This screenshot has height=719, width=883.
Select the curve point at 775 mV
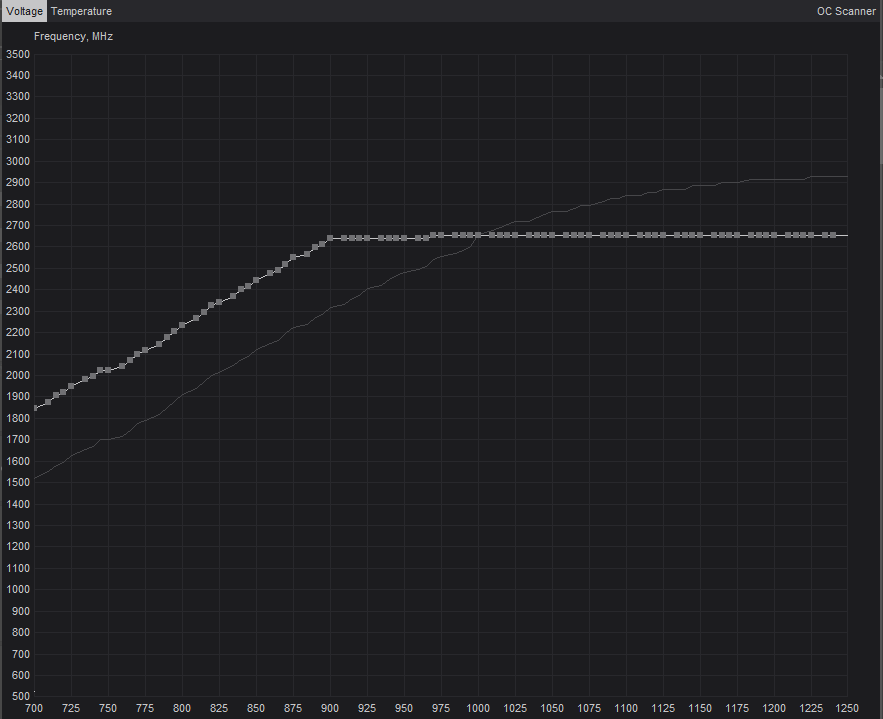tap(145, 350)
